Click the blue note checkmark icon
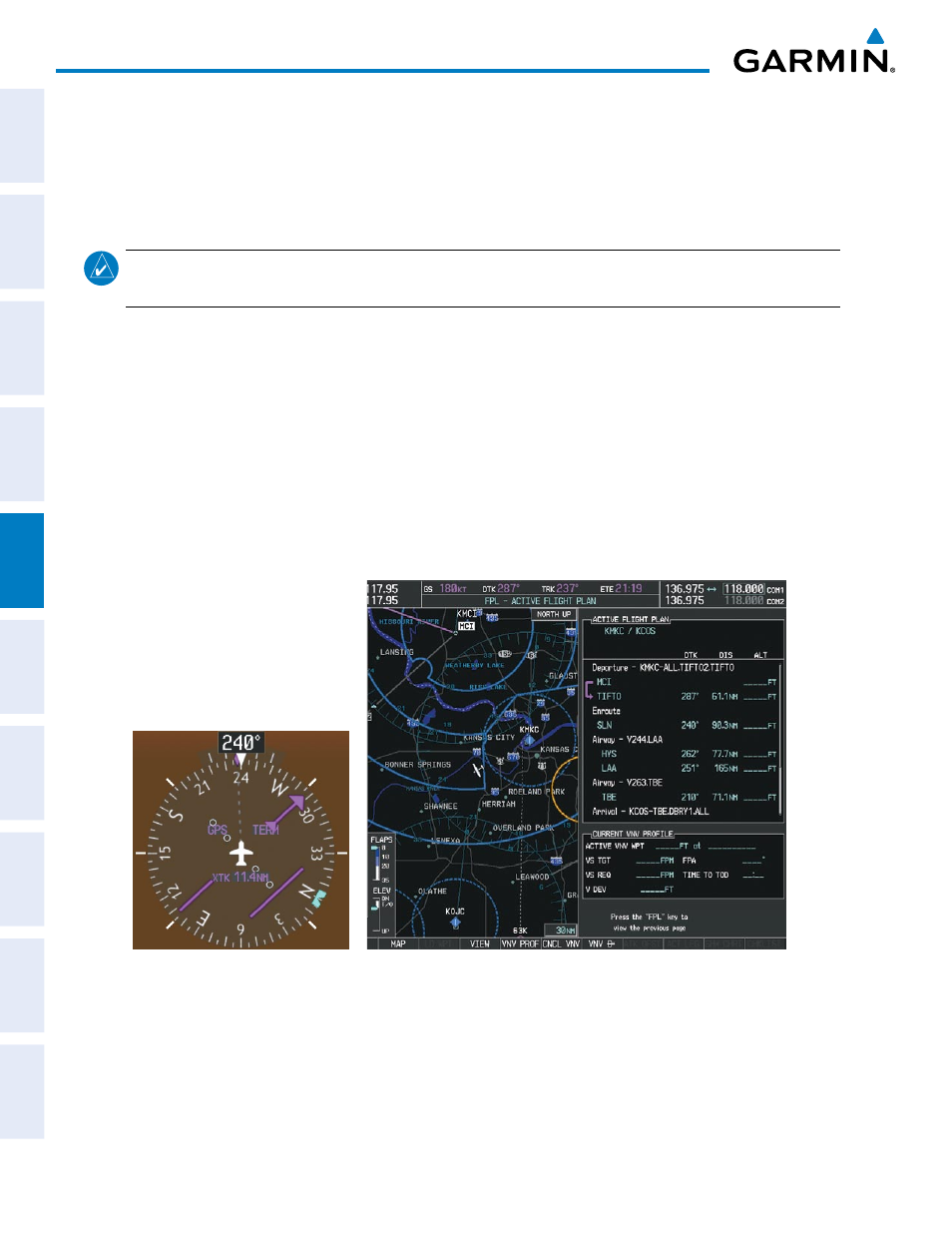The height and width of the screenshot is (1233, 952). 101,269
